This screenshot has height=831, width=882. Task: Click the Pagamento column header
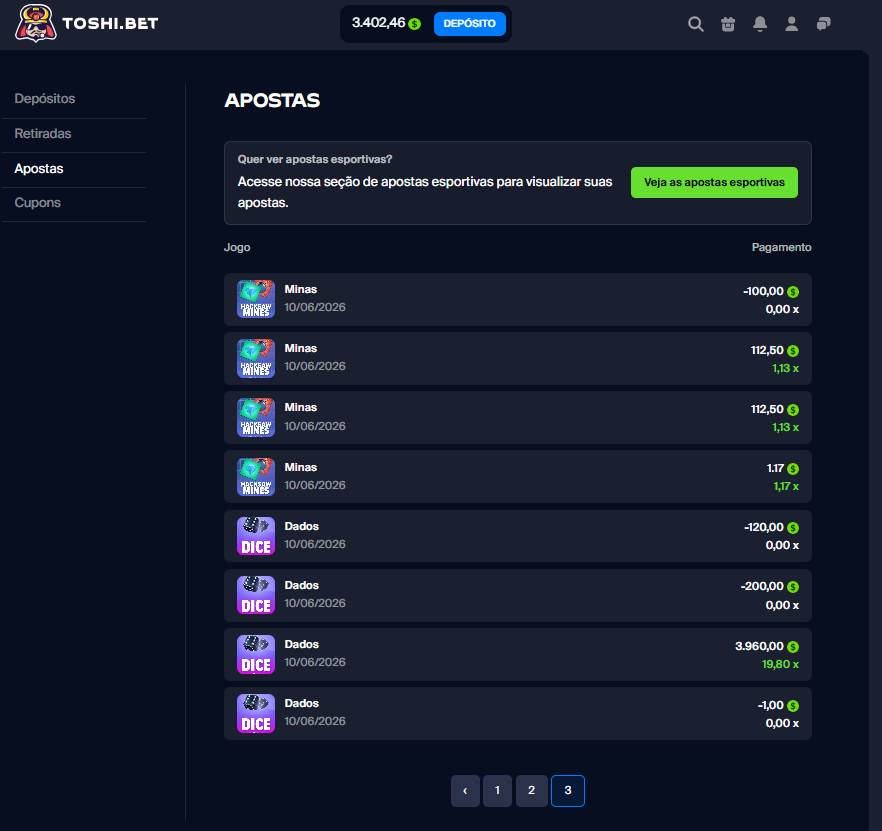pos(781,248)
